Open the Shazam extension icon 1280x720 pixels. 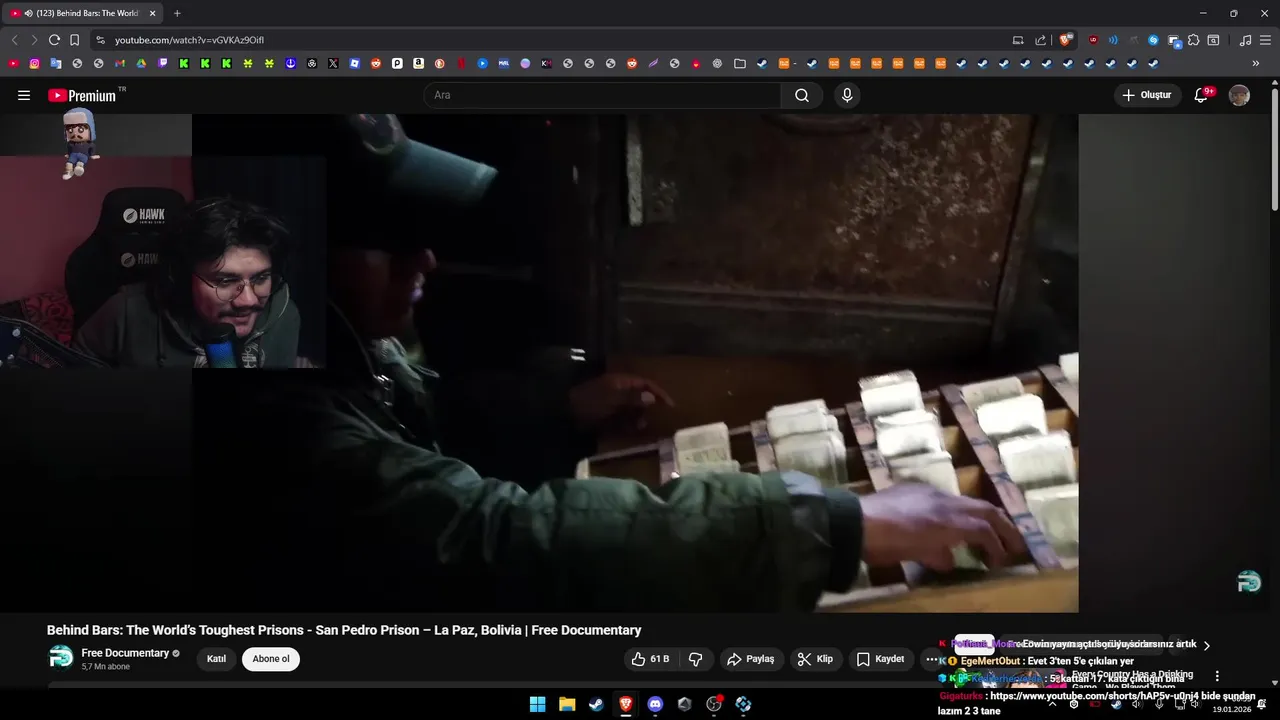pyautogui.click(x=1153, y=40)
